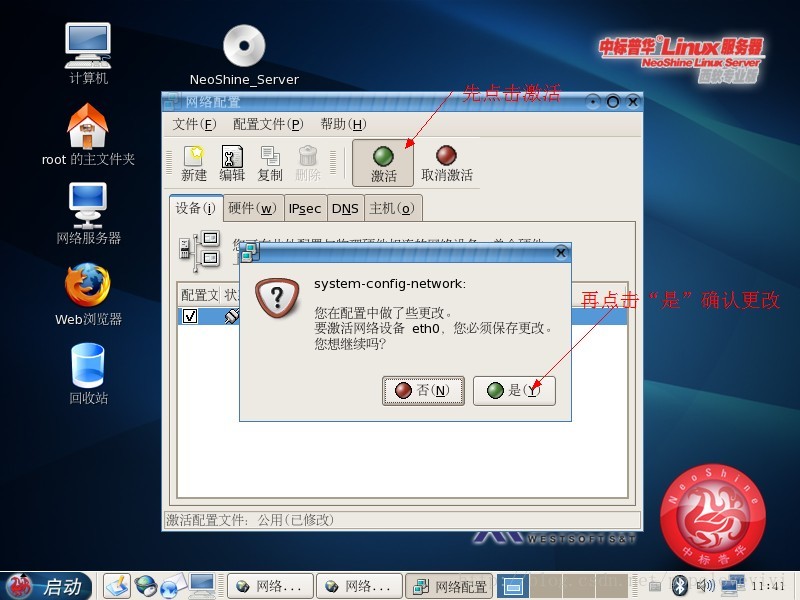The image size is (800, 600).
Task: Click 否(N) to decline saving changes
Action: tap(423, 391)
